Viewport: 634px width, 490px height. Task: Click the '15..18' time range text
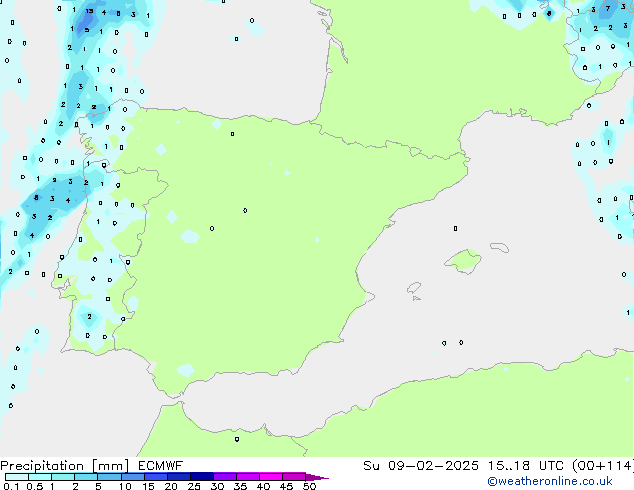pos(508,466)
